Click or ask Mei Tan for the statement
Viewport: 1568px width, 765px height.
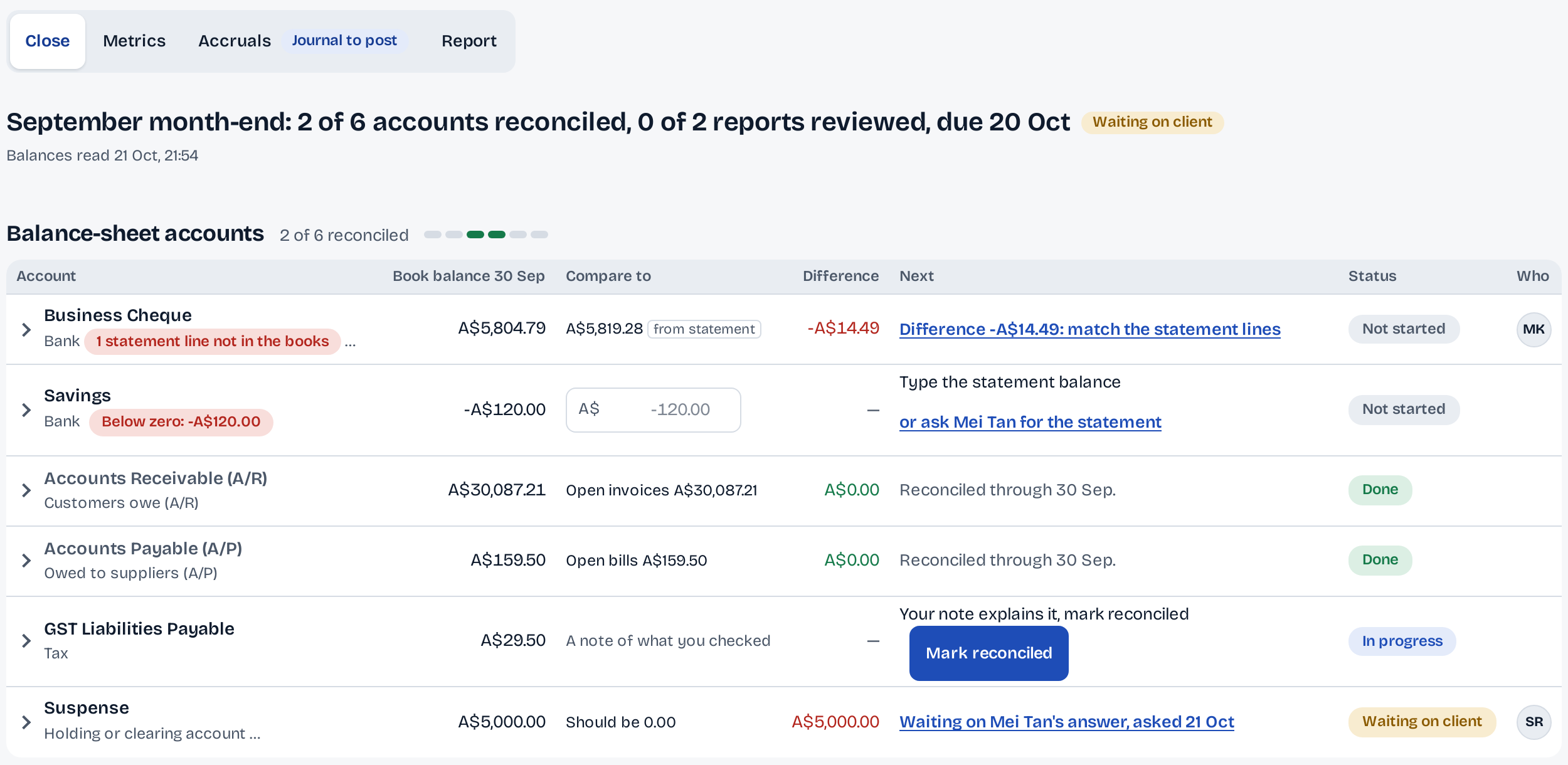tap(1030, 422)
